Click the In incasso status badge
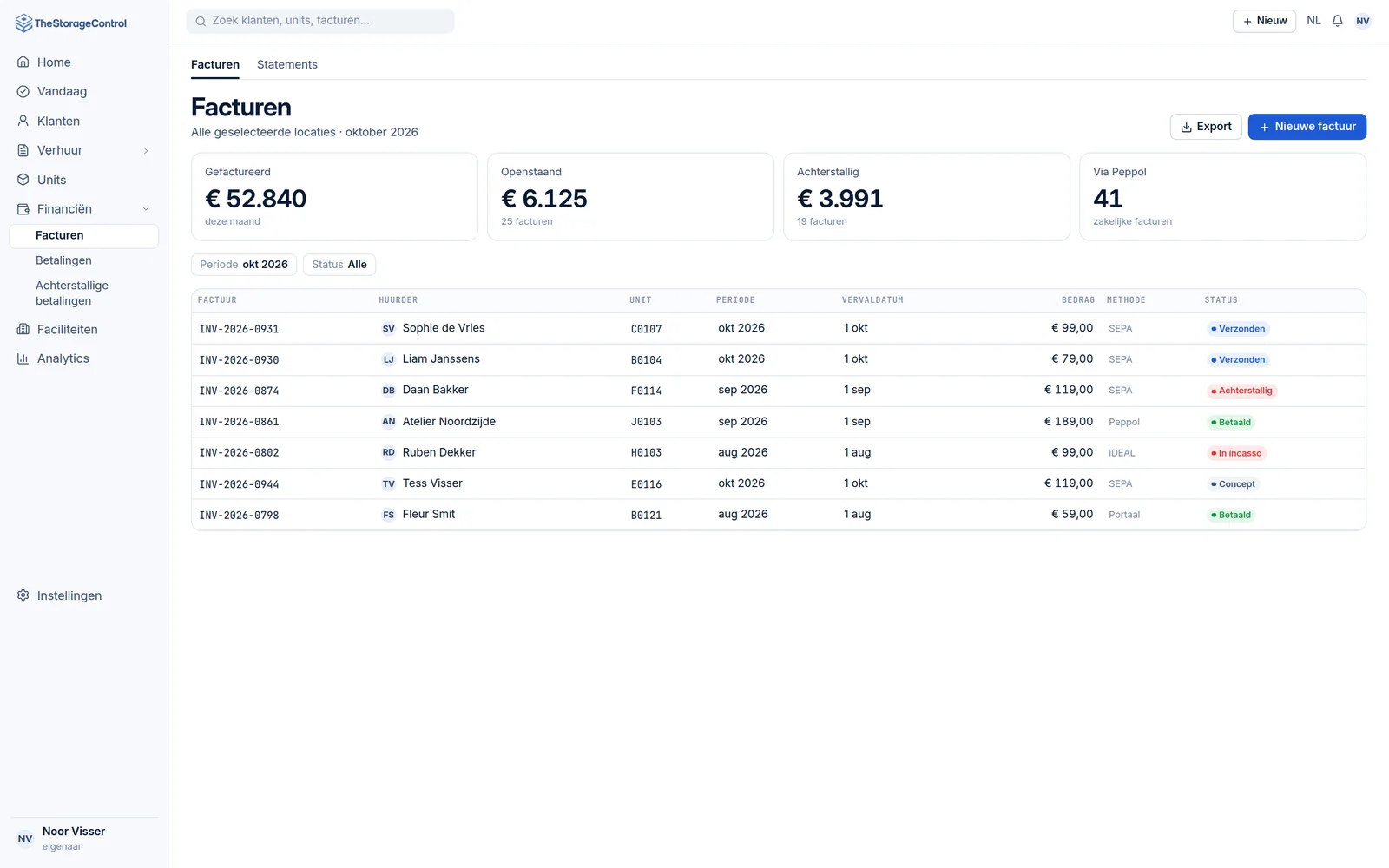 point(1237,453)
